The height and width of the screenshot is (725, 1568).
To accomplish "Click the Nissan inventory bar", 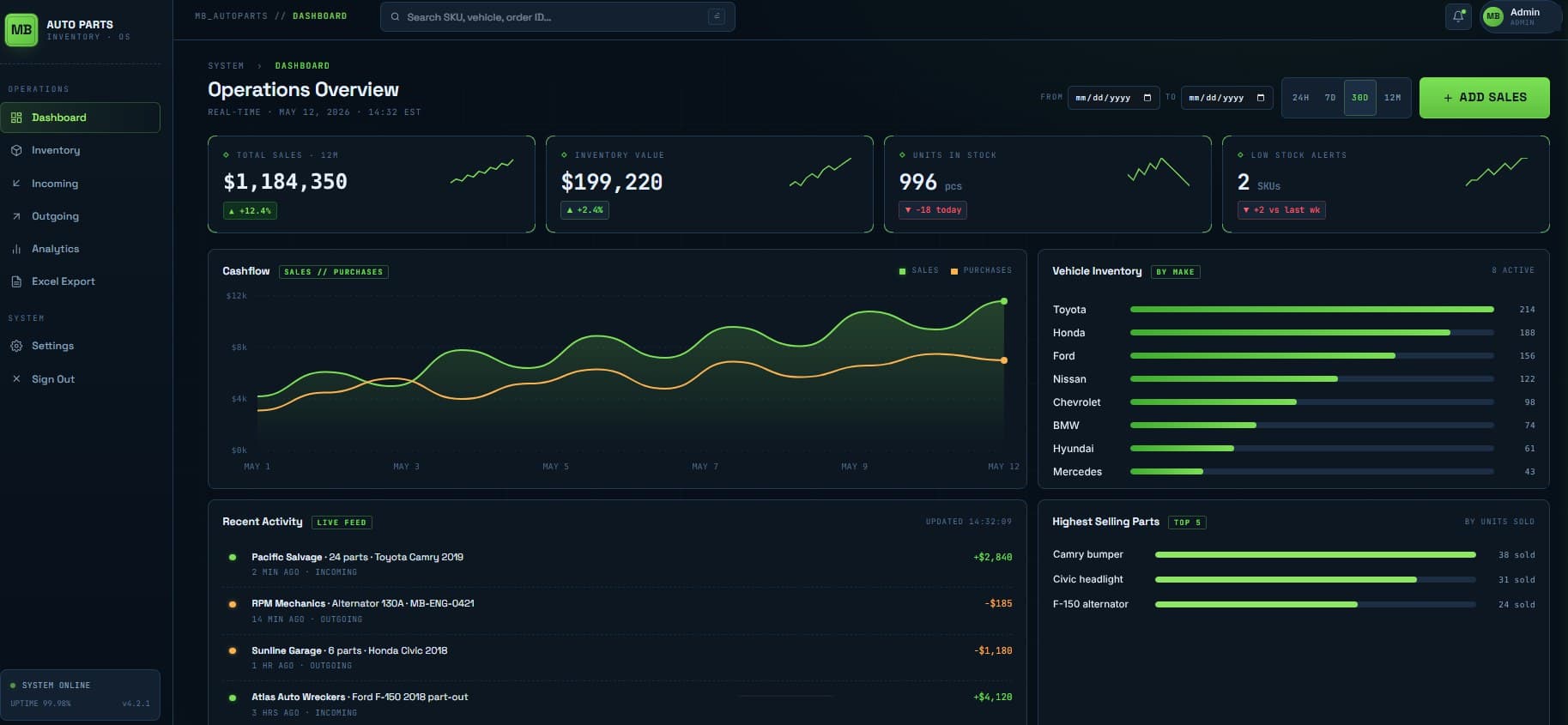I will click(x=1311, y=379).
